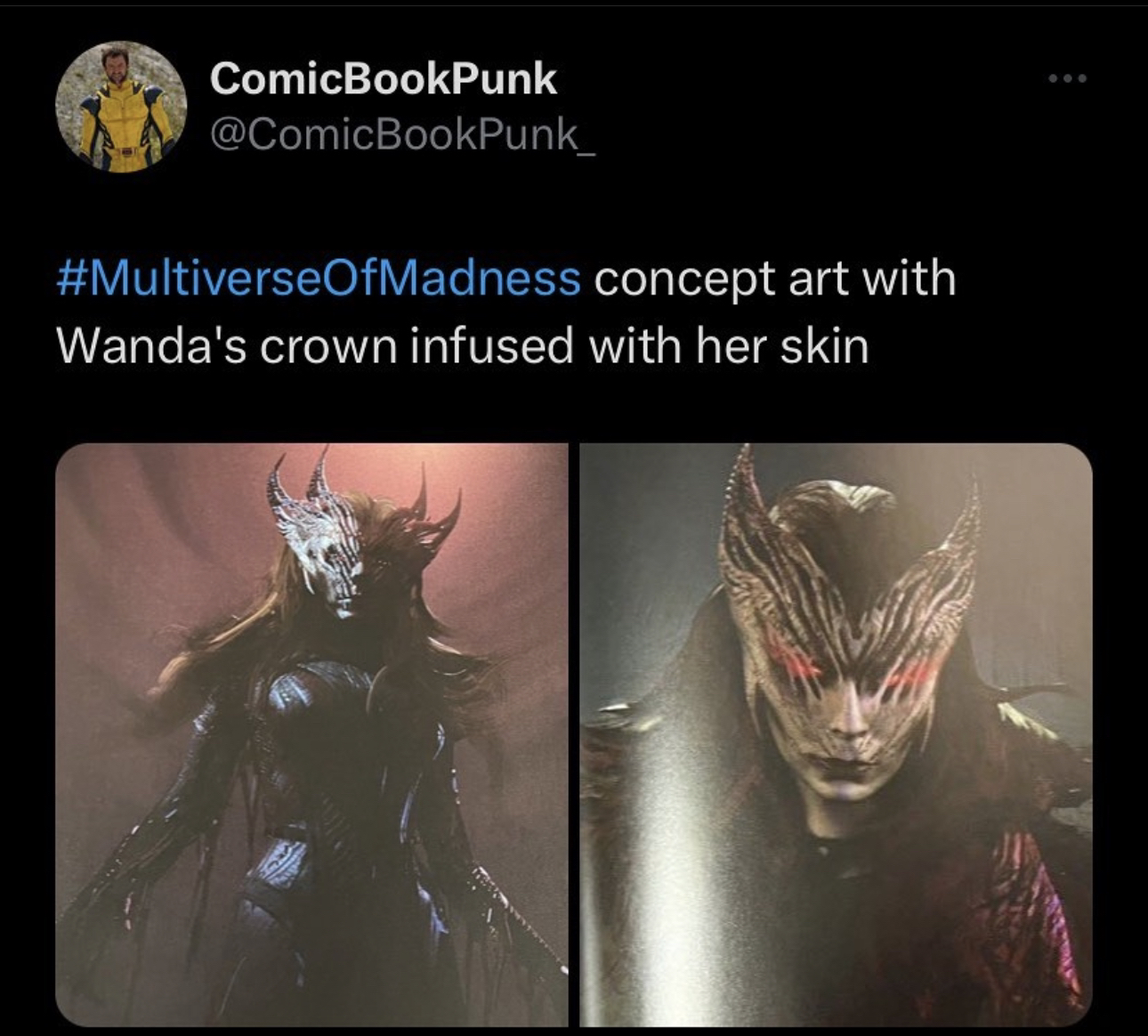Click the ComicBookPunk display name
Screen dimensions: 1148x1036
pyautogui.click(x=384, y=78)
